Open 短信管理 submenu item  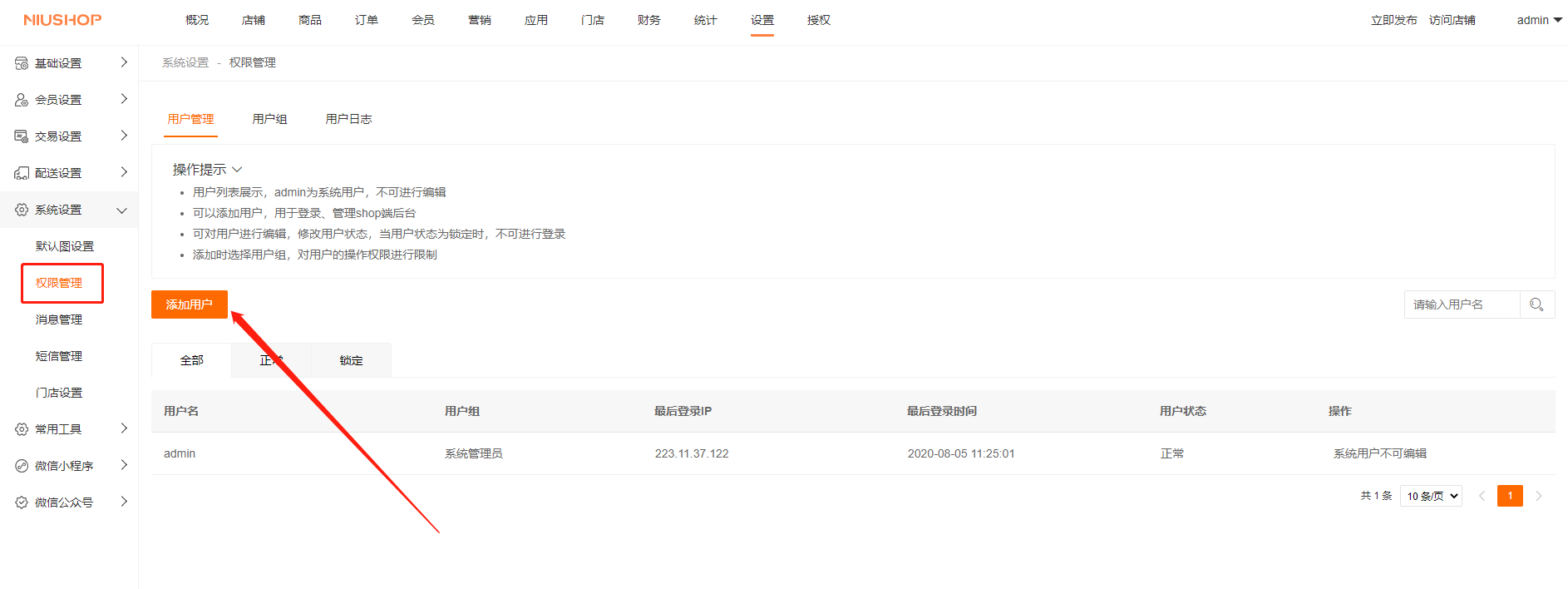point(59,356)
